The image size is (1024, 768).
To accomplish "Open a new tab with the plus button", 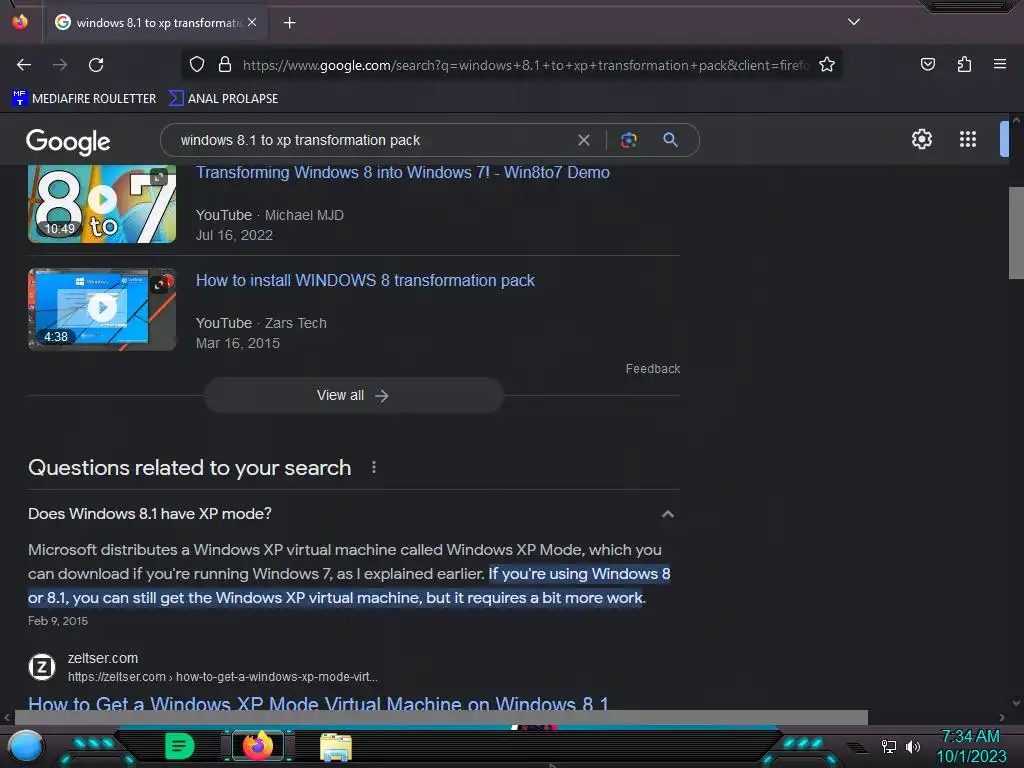I will click(289, 23).
